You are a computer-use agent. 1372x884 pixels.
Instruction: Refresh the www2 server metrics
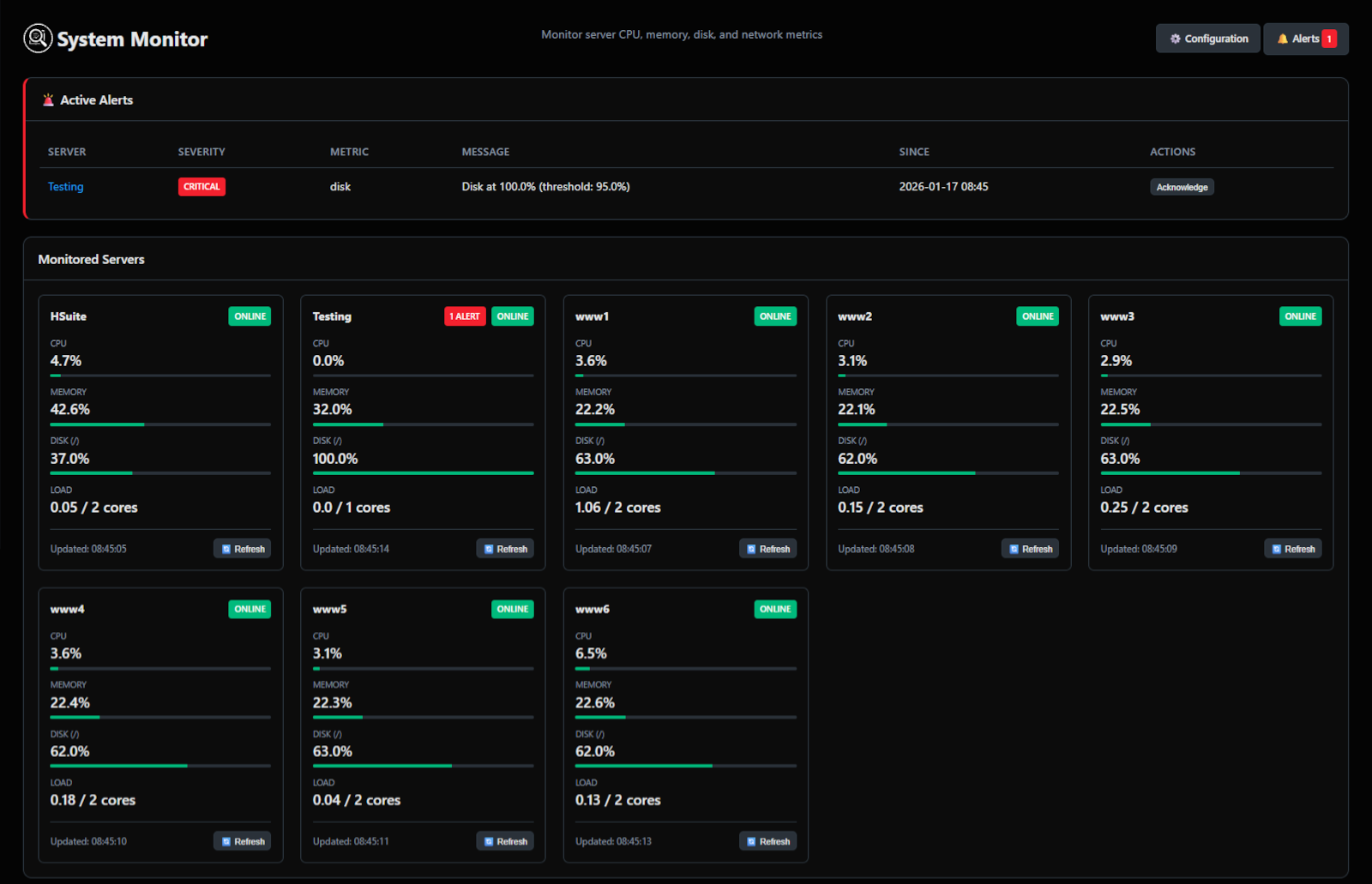pos(1030,549)
